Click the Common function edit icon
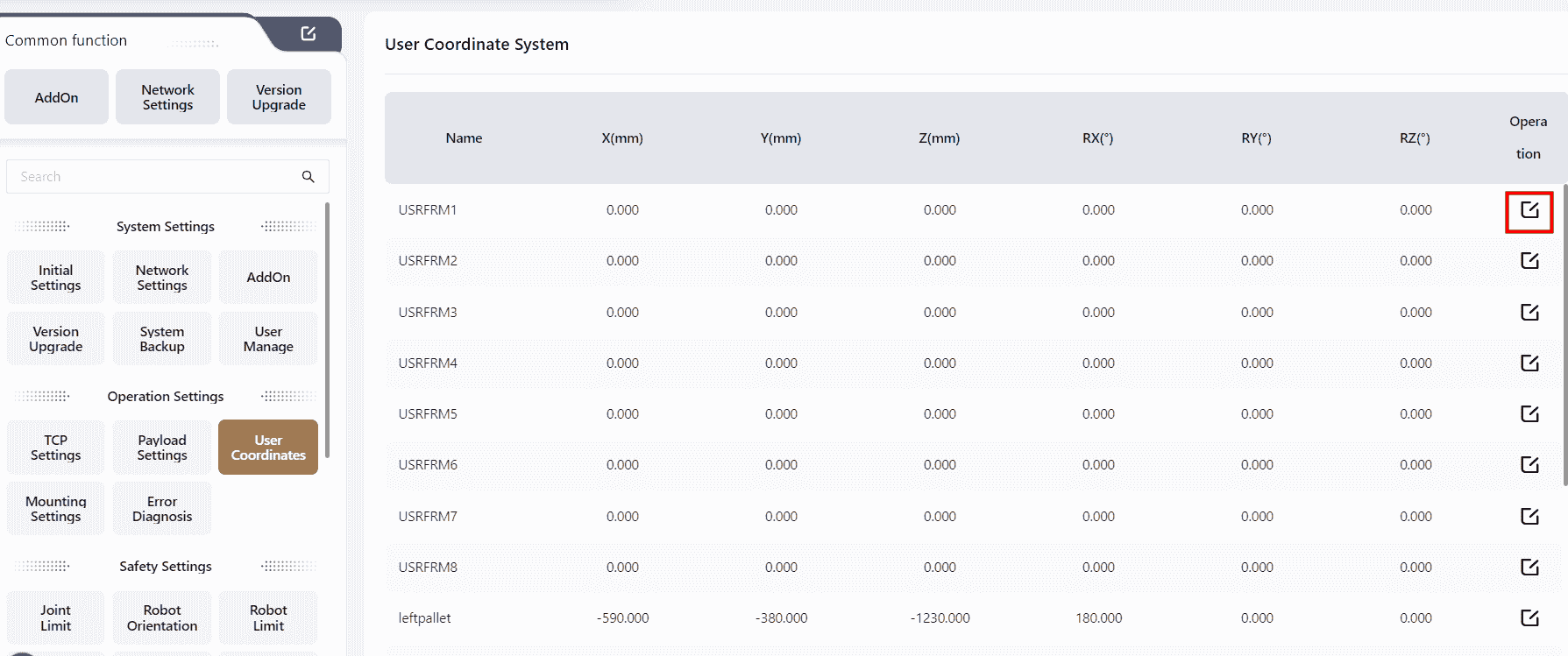This screenshot has width=1568, height=656. (x=308, y=33)
